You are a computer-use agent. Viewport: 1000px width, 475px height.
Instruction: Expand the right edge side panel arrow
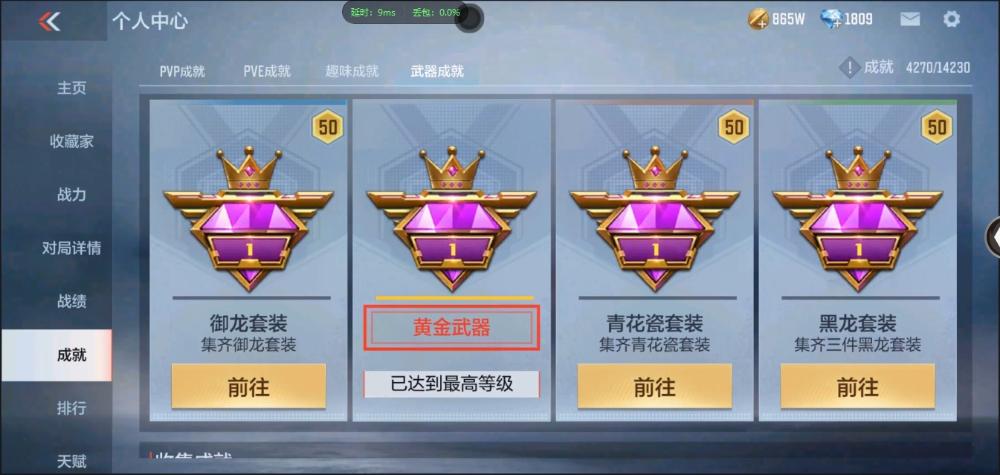pos(994,237)
